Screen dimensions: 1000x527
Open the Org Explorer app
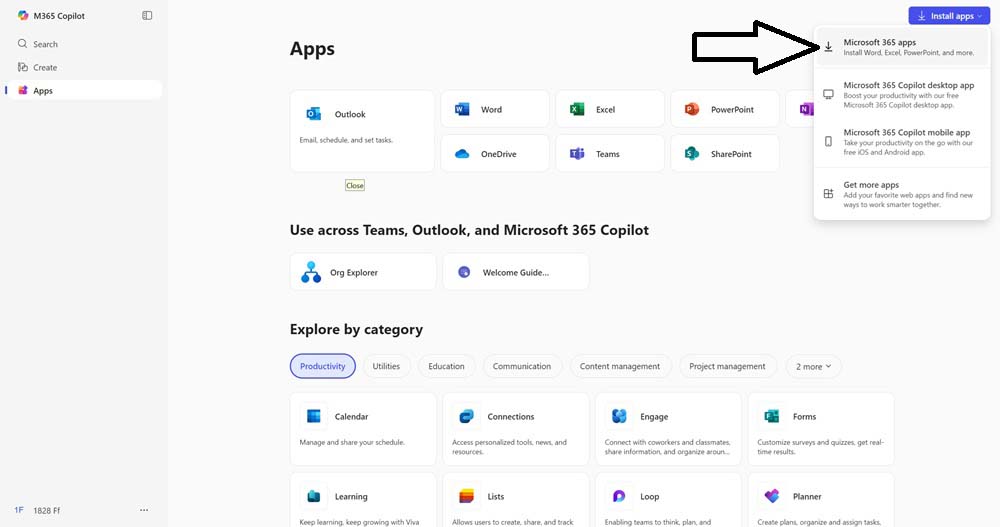tap(362, 272)
